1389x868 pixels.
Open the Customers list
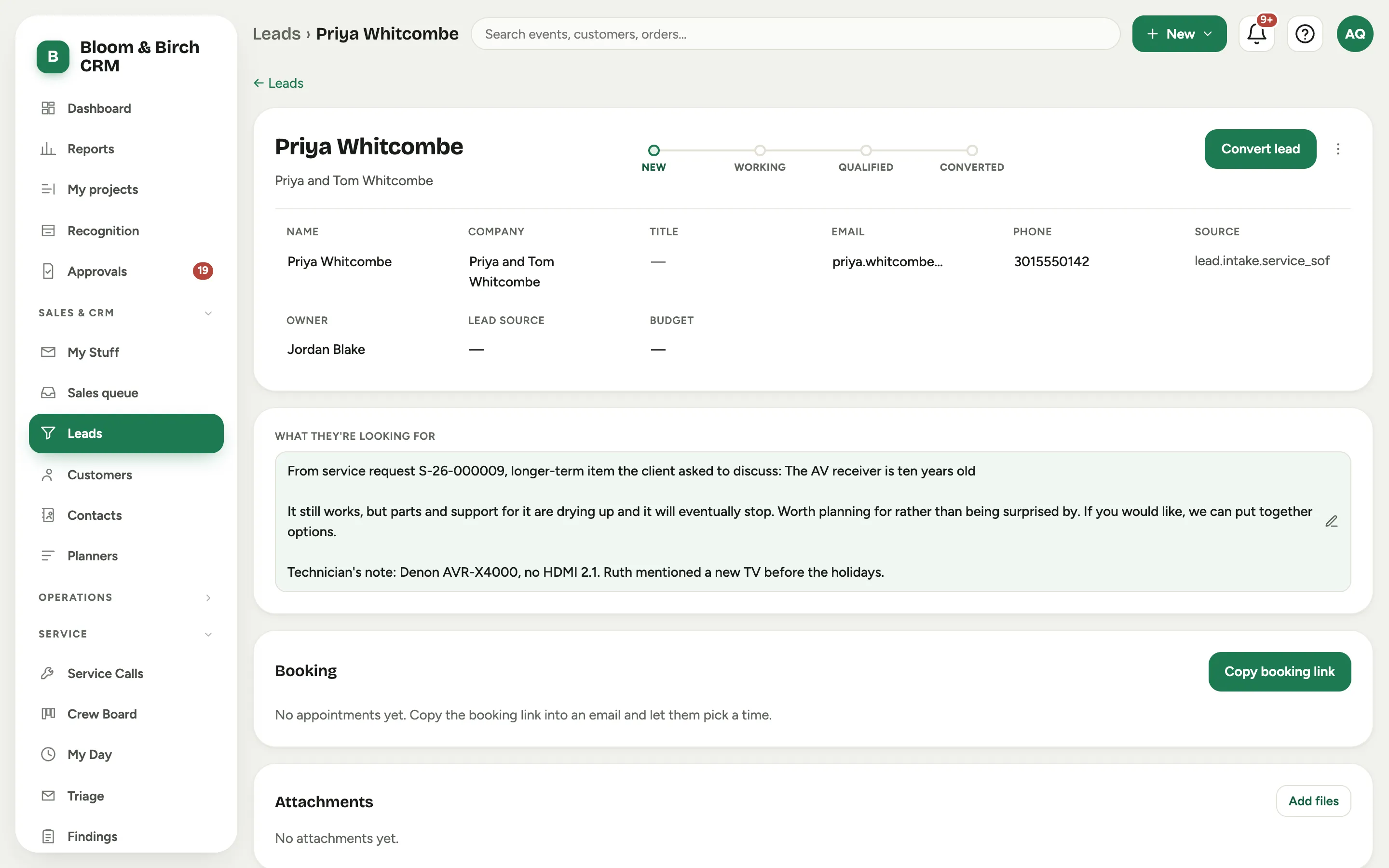coord(126,475)
